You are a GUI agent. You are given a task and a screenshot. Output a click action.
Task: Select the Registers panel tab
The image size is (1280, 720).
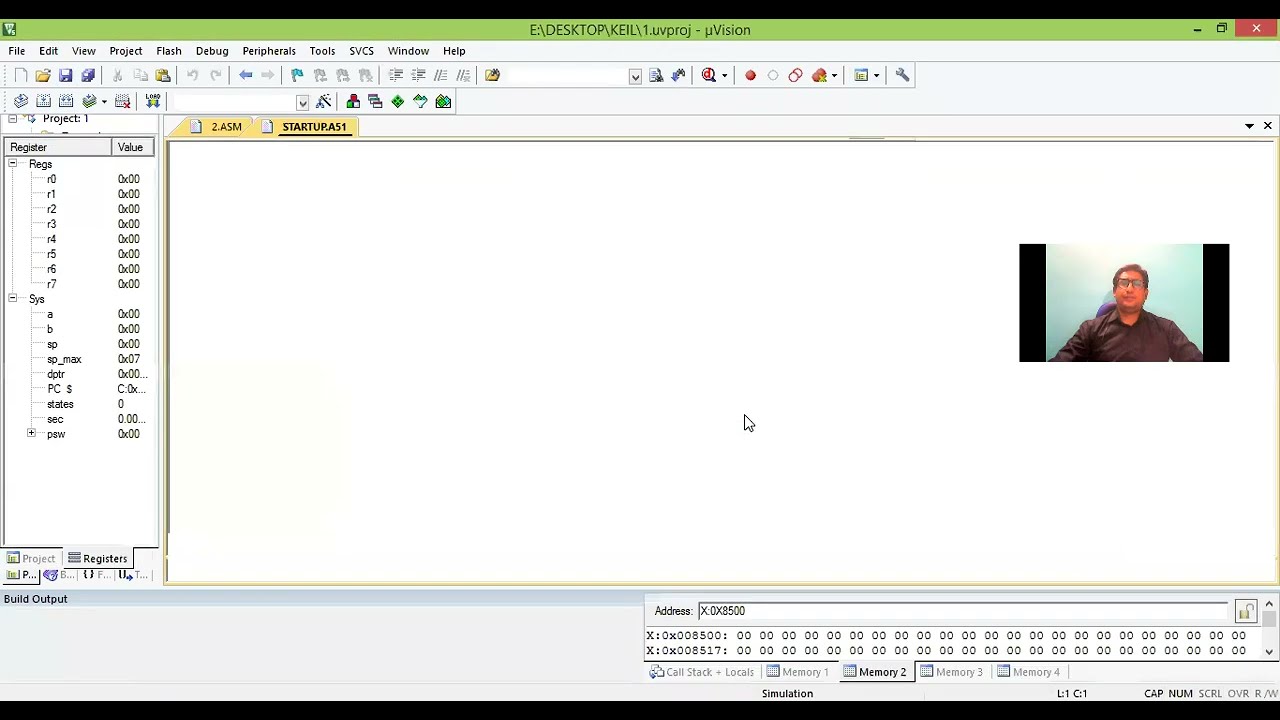pyautogui.click(x=98, y=559)
